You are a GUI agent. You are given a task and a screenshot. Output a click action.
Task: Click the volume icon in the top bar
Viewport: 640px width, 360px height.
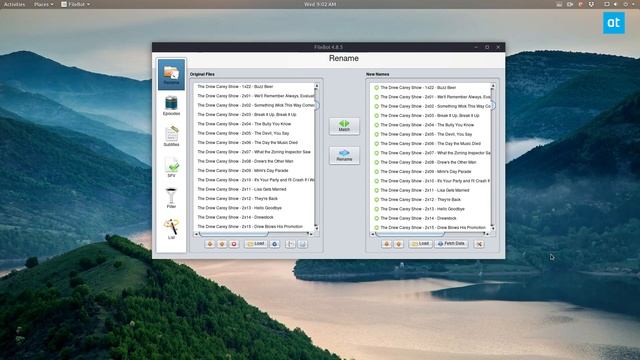coord(616,4)
